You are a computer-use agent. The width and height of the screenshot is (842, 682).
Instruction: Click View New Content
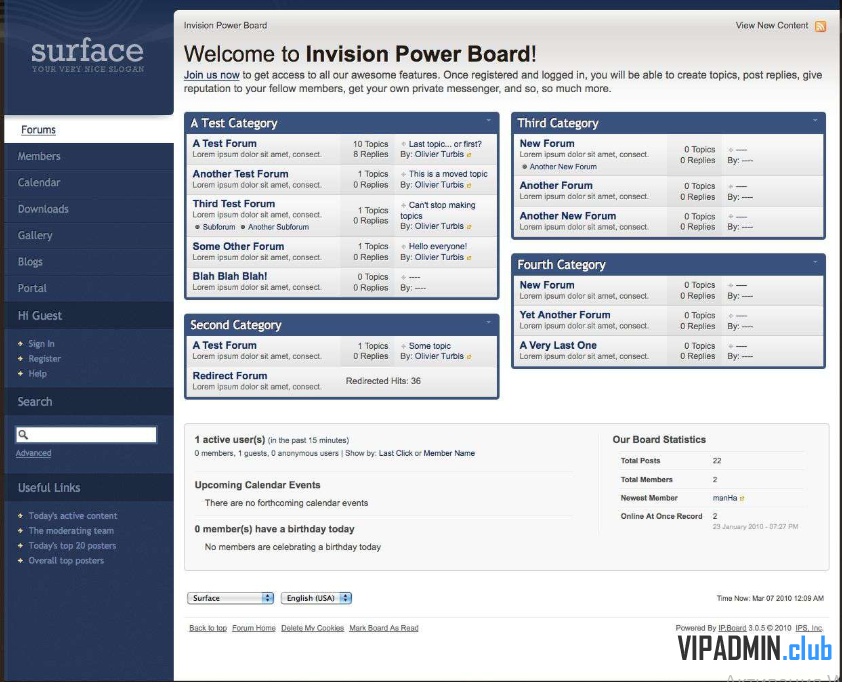[772, 25]
